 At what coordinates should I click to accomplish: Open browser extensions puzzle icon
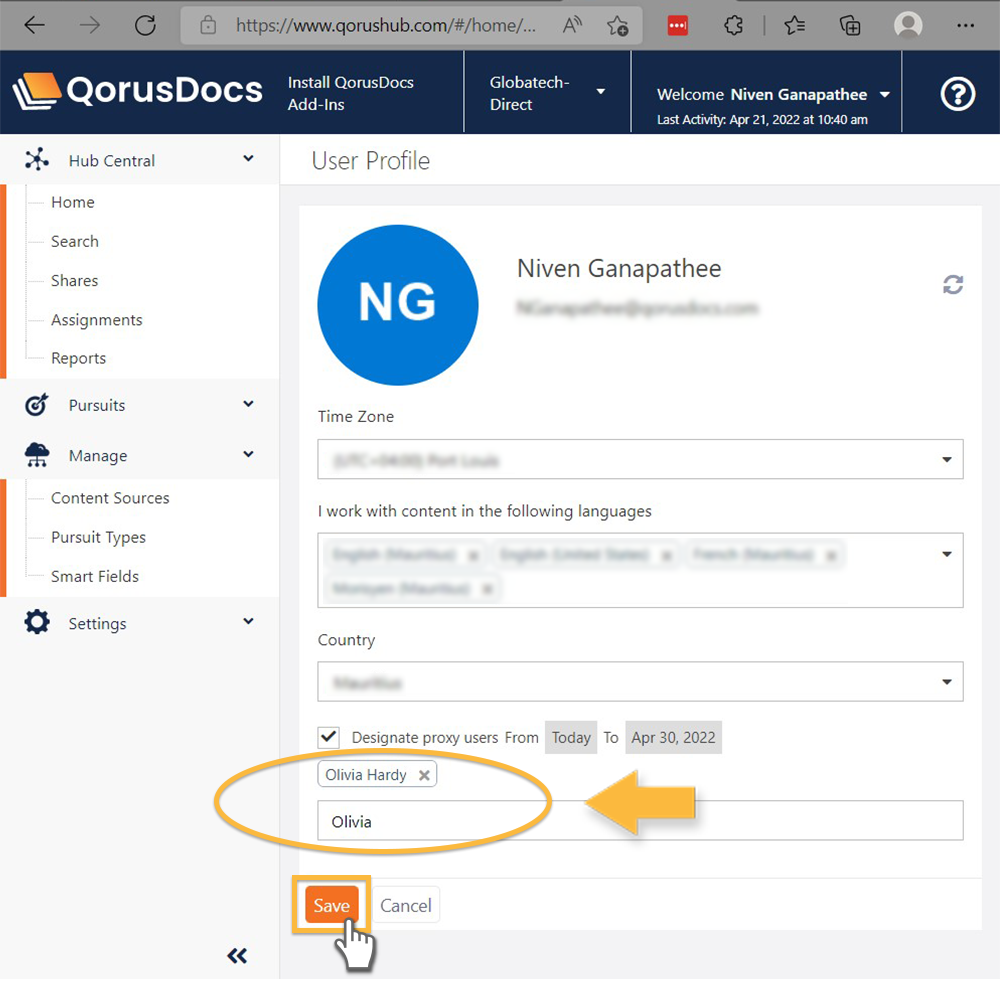734,25
